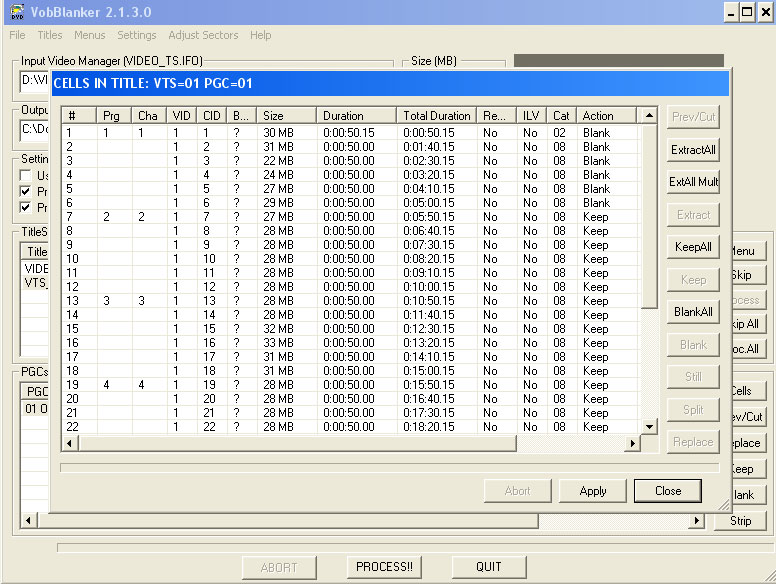Click the list scroll down arrow
This screenshot has width=776, height=584.
coord(649,426)
